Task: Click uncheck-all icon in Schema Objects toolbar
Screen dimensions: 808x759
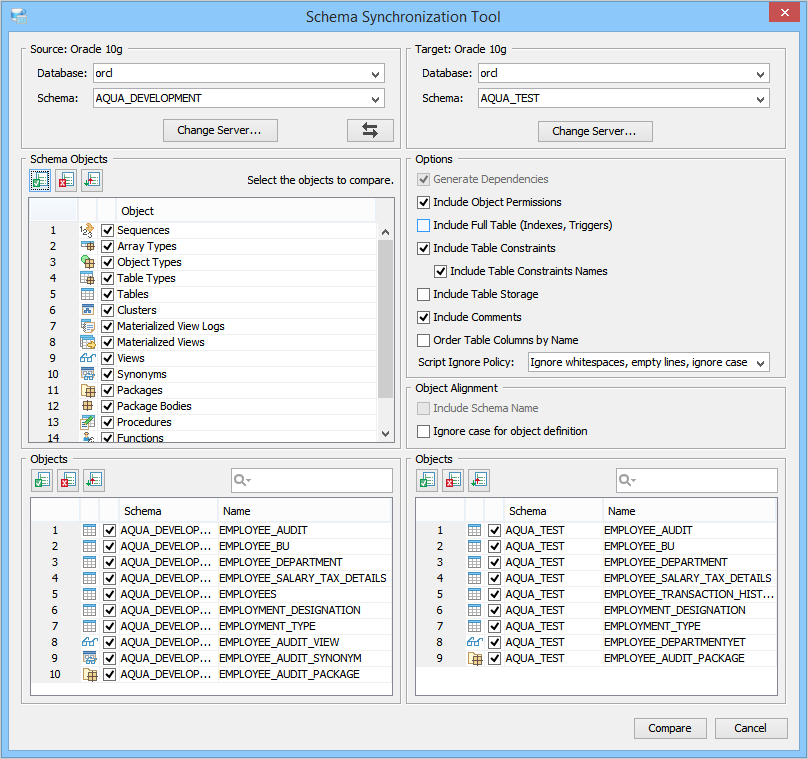Action: [66, 180]
